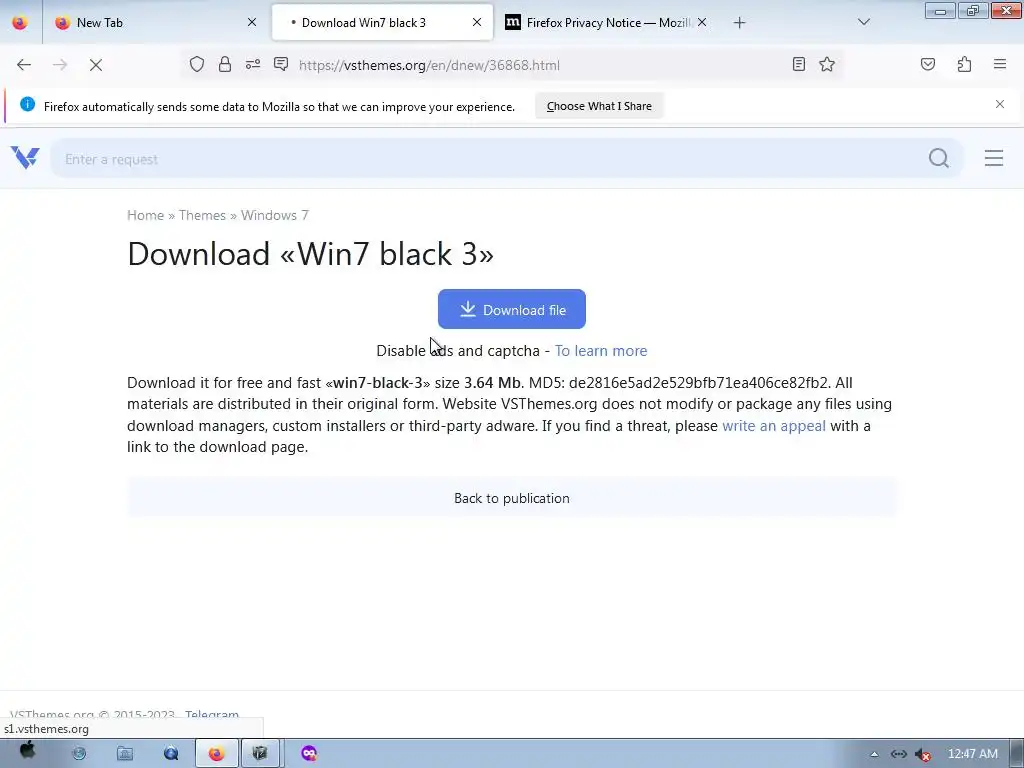Click the Download «Win7 black 3» heading
Viewport: 1024px width, 768px height.
point(310,253)
